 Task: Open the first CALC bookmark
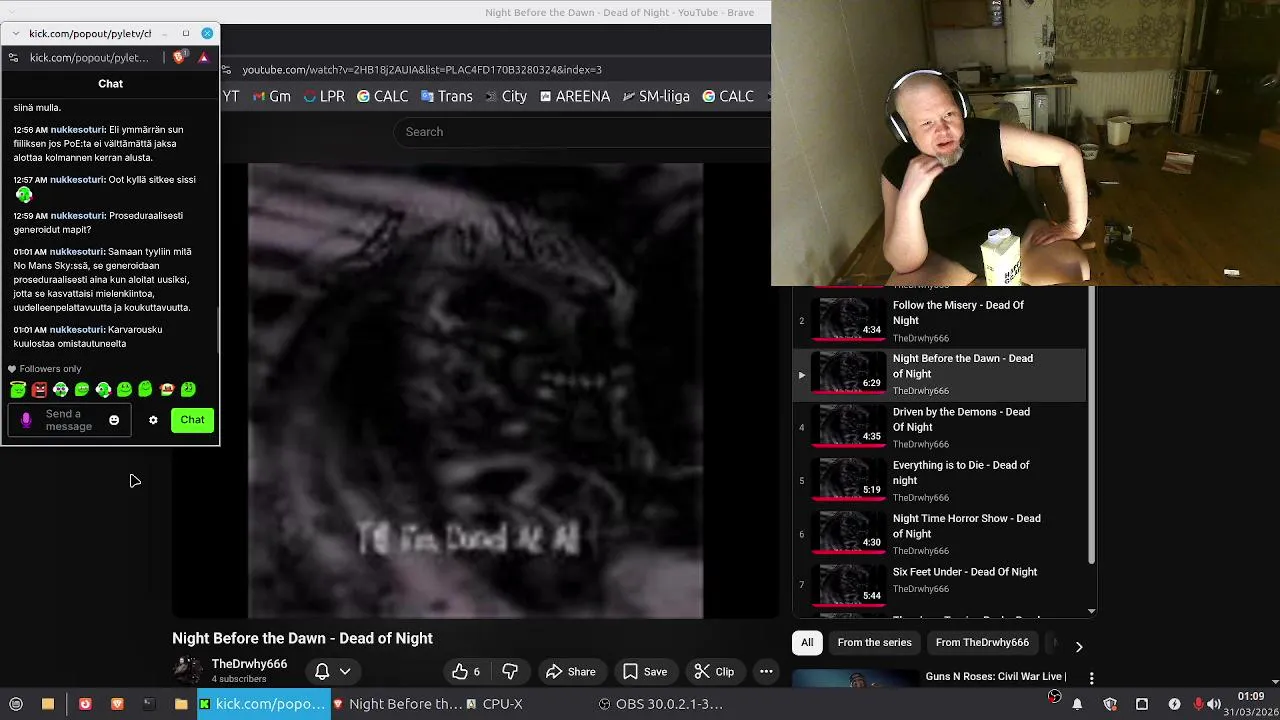coord(382,96)
